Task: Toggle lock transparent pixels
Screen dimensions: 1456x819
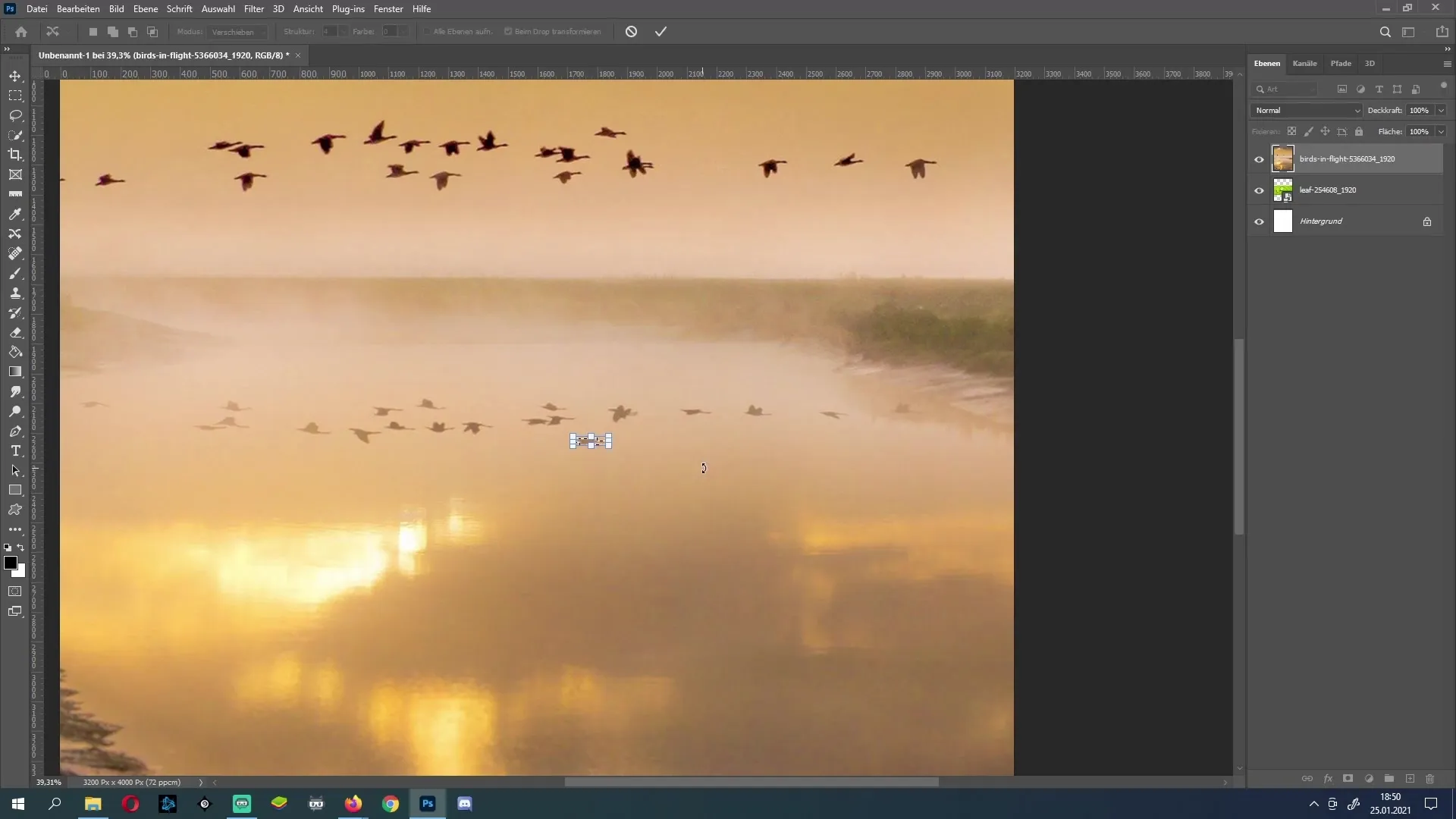Action: point(1291,131)
